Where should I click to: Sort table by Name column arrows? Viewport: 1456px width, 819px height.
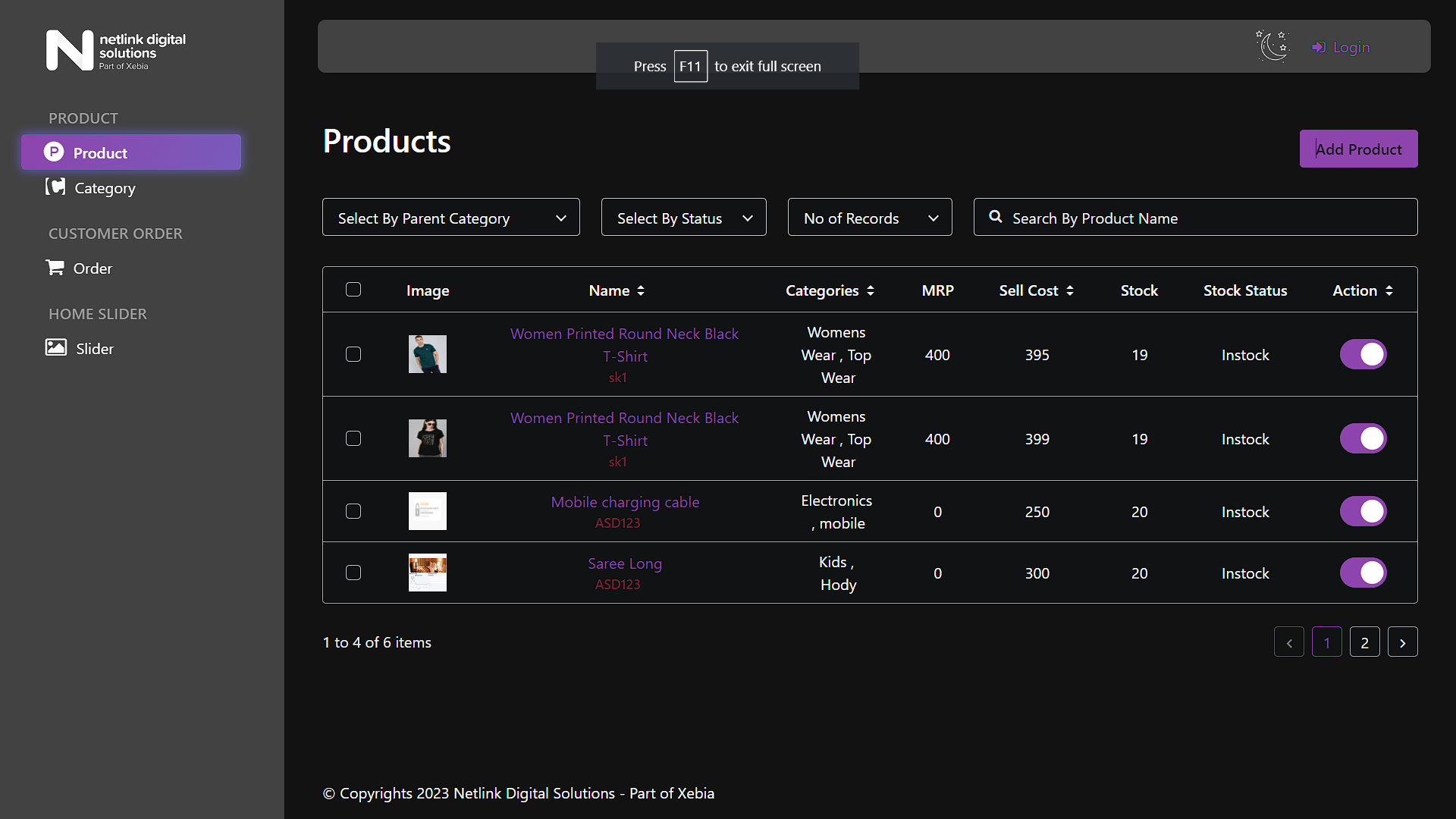pos(641,290)
